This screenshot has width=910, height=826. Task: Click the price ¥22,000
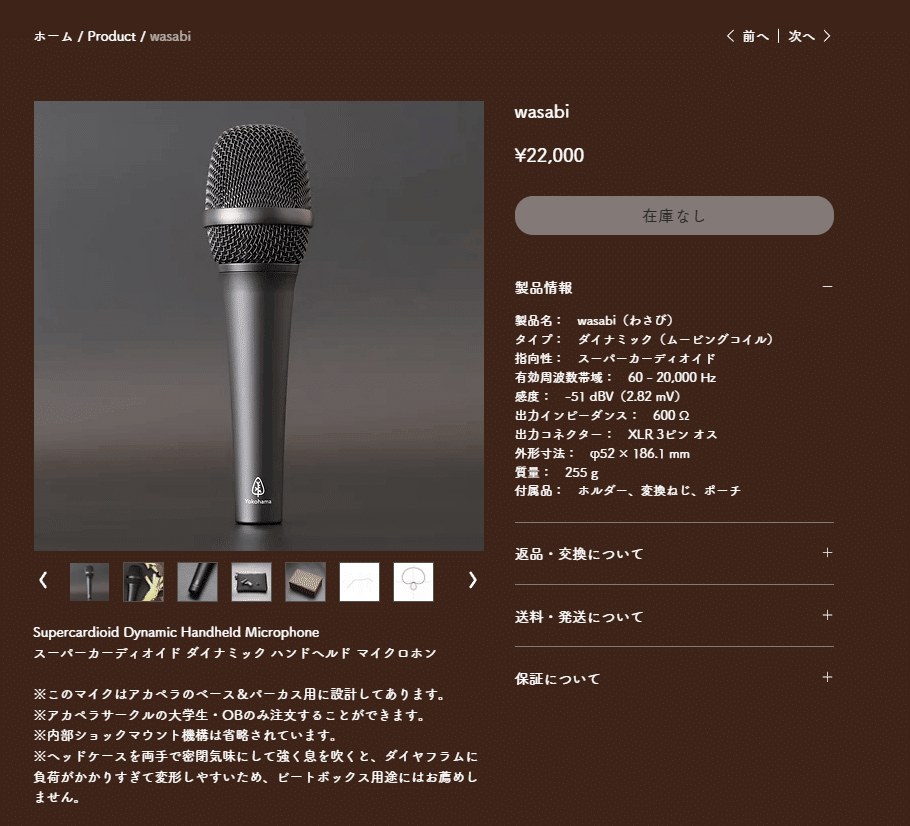[549, 155]
